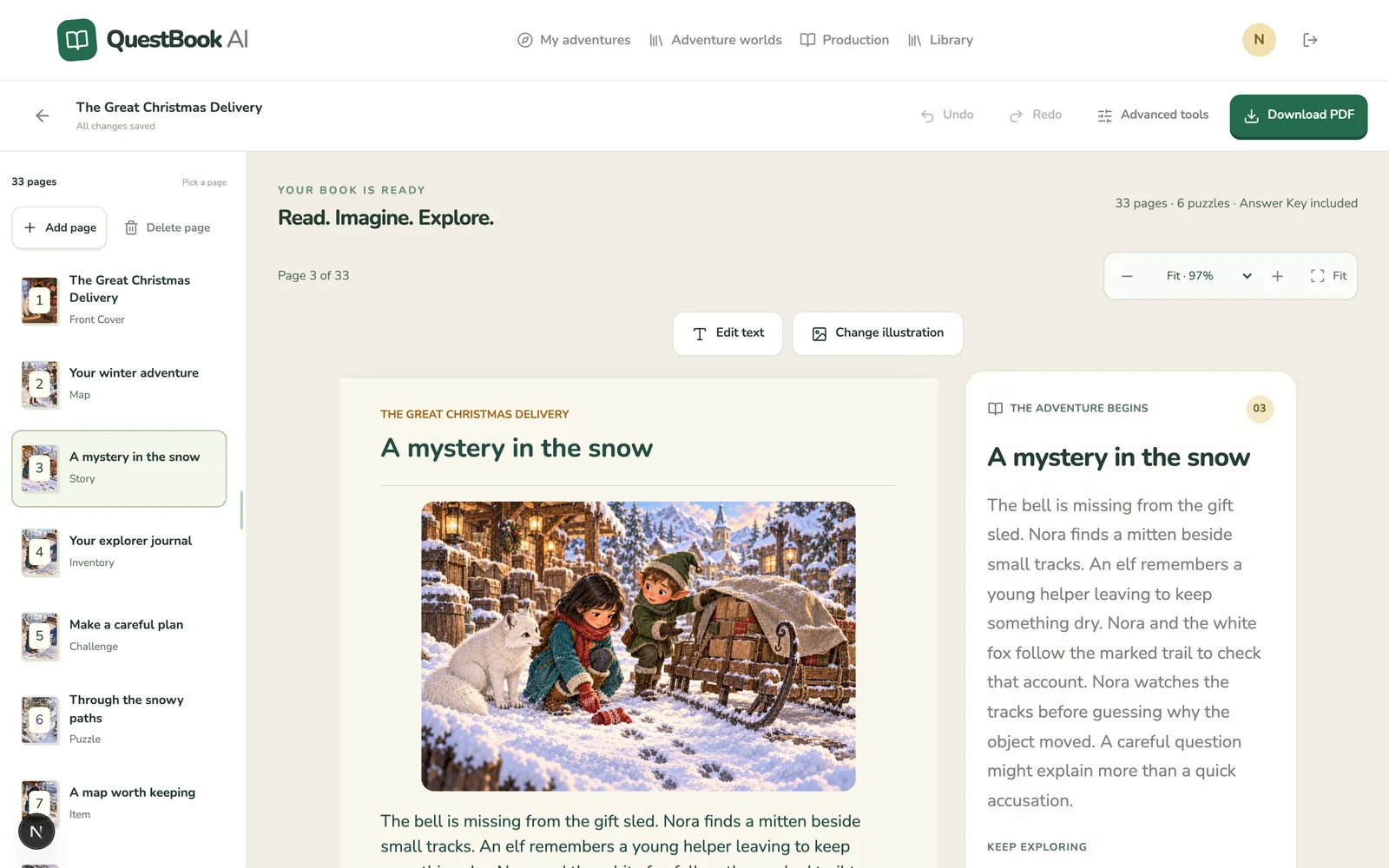The image size is (1389, 868).
Task: Open Advanced tools
Action: pyautogui.click(x=1153, y=115)
